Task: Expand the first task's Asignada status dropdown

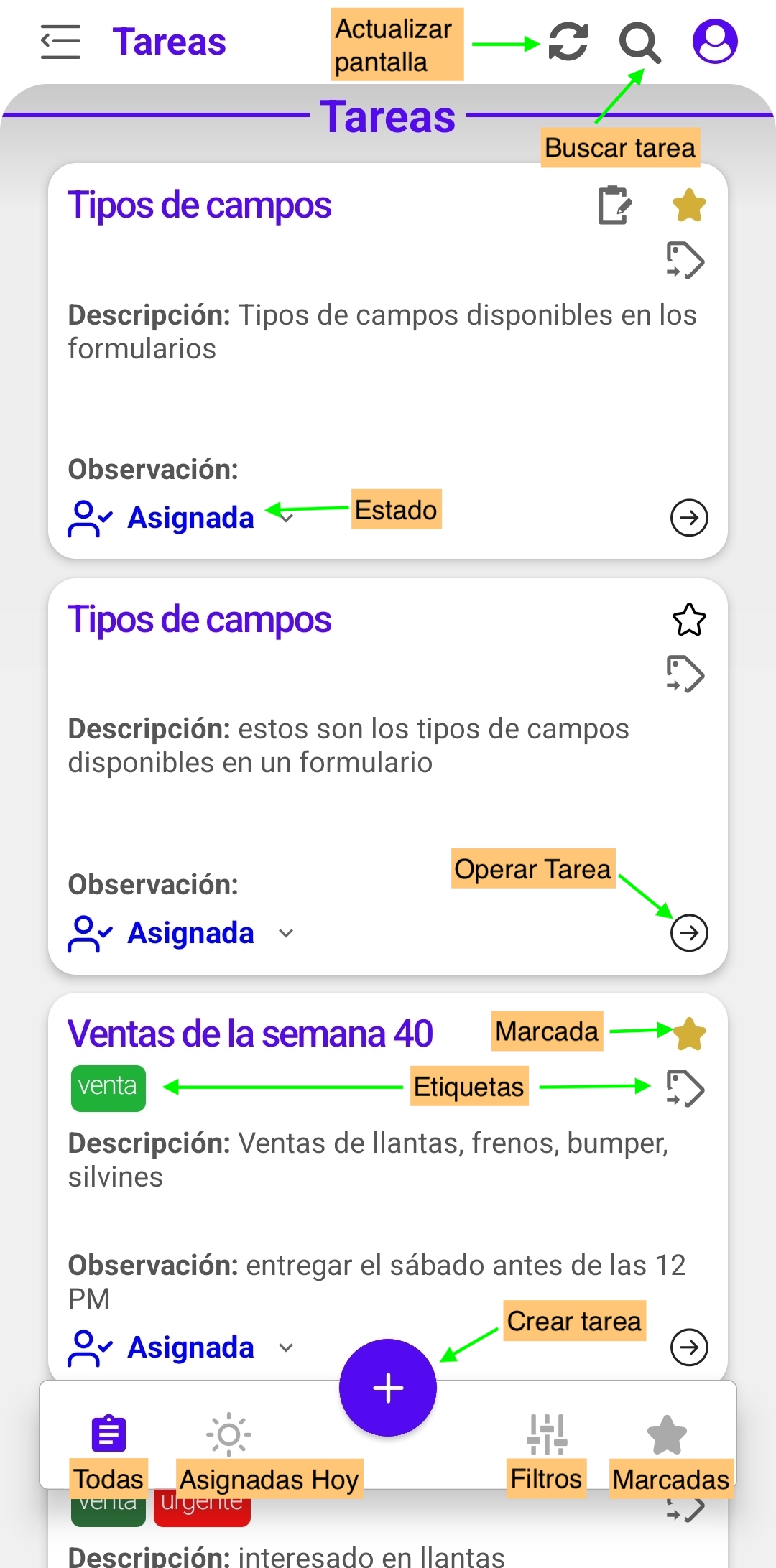Action: pyautogui.click(x=286, y=518)
